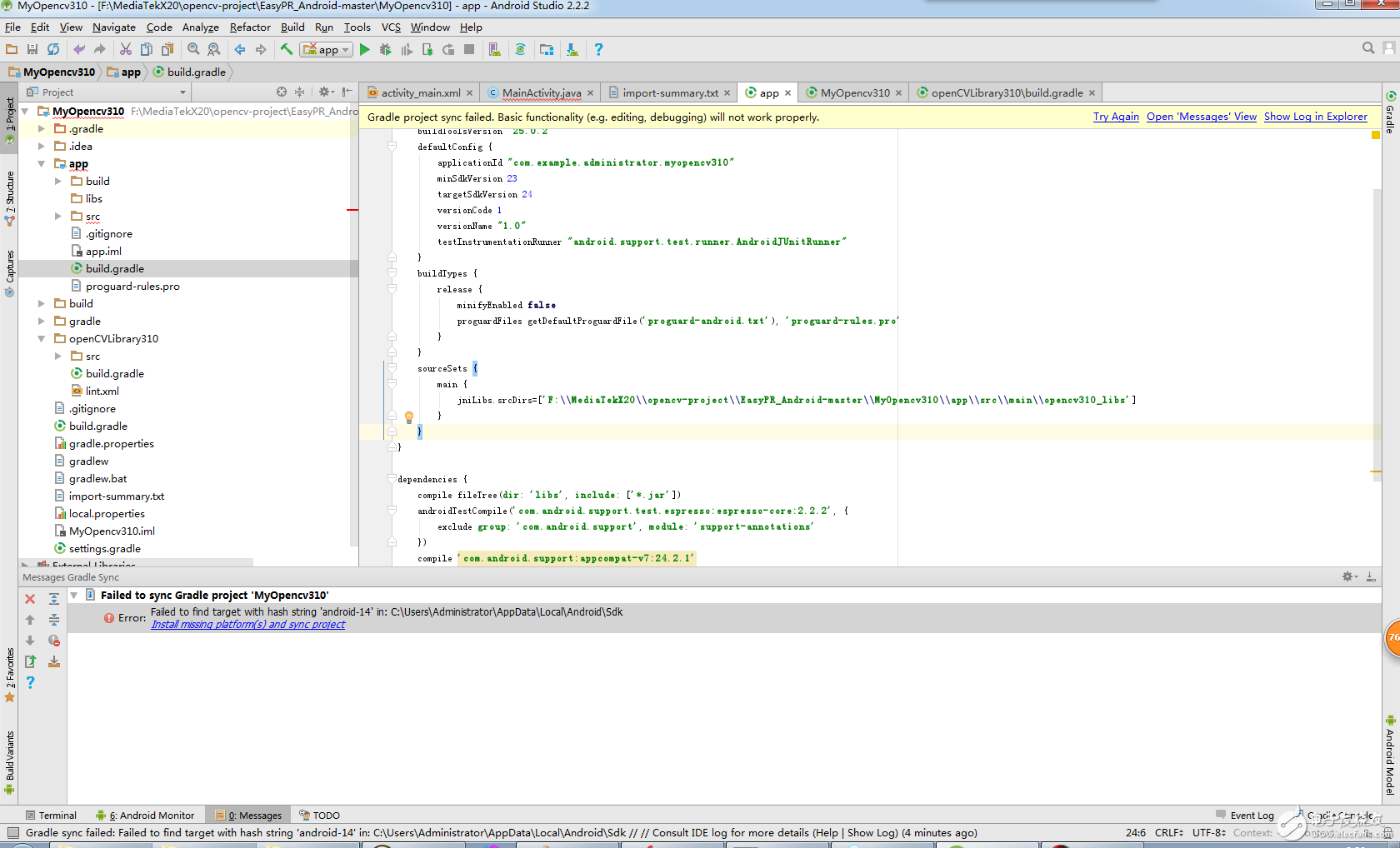Click the Debug app bug icon
Screen dimensions: 1400x848
385,50
